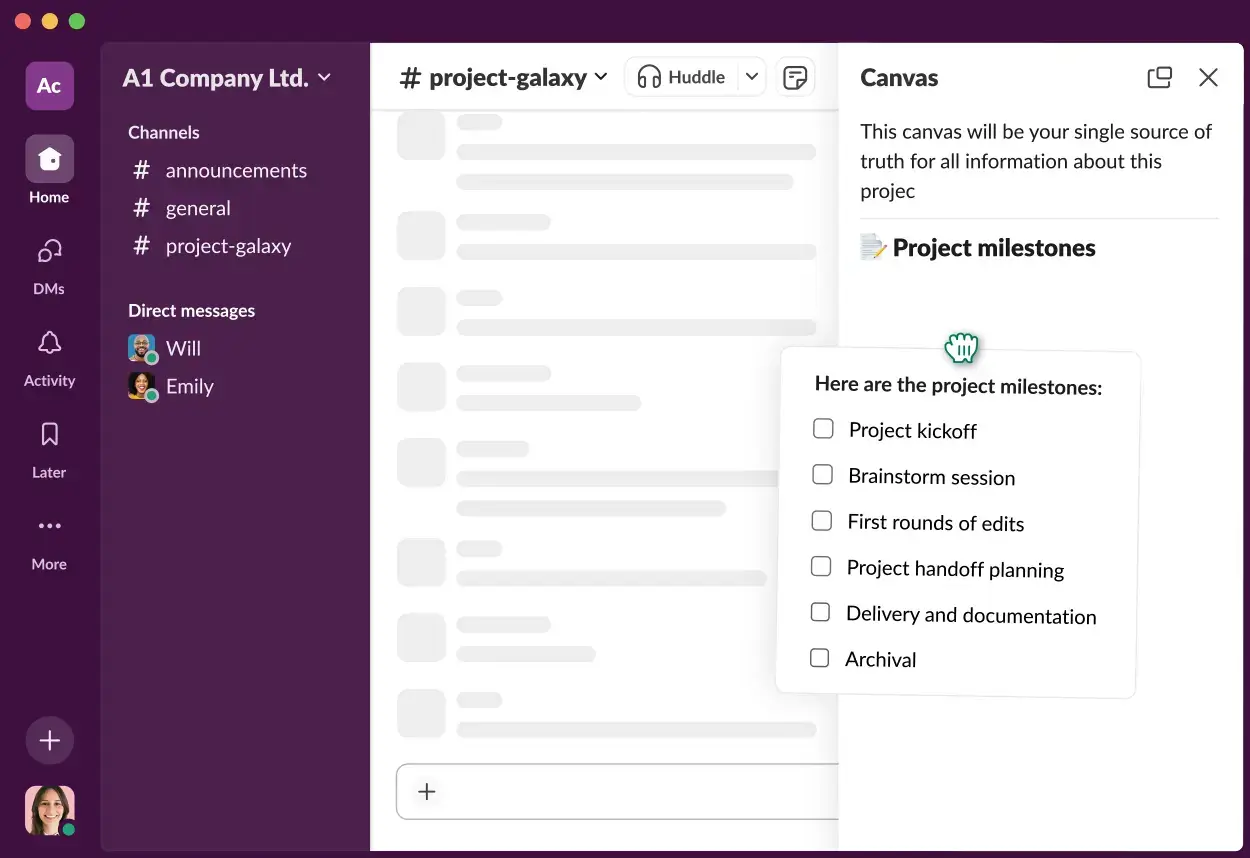Image resolution: width=1250 pixels, height=858 pixels.
Task: Check the Brainstorm session checkbox
Action: (822, 475)
